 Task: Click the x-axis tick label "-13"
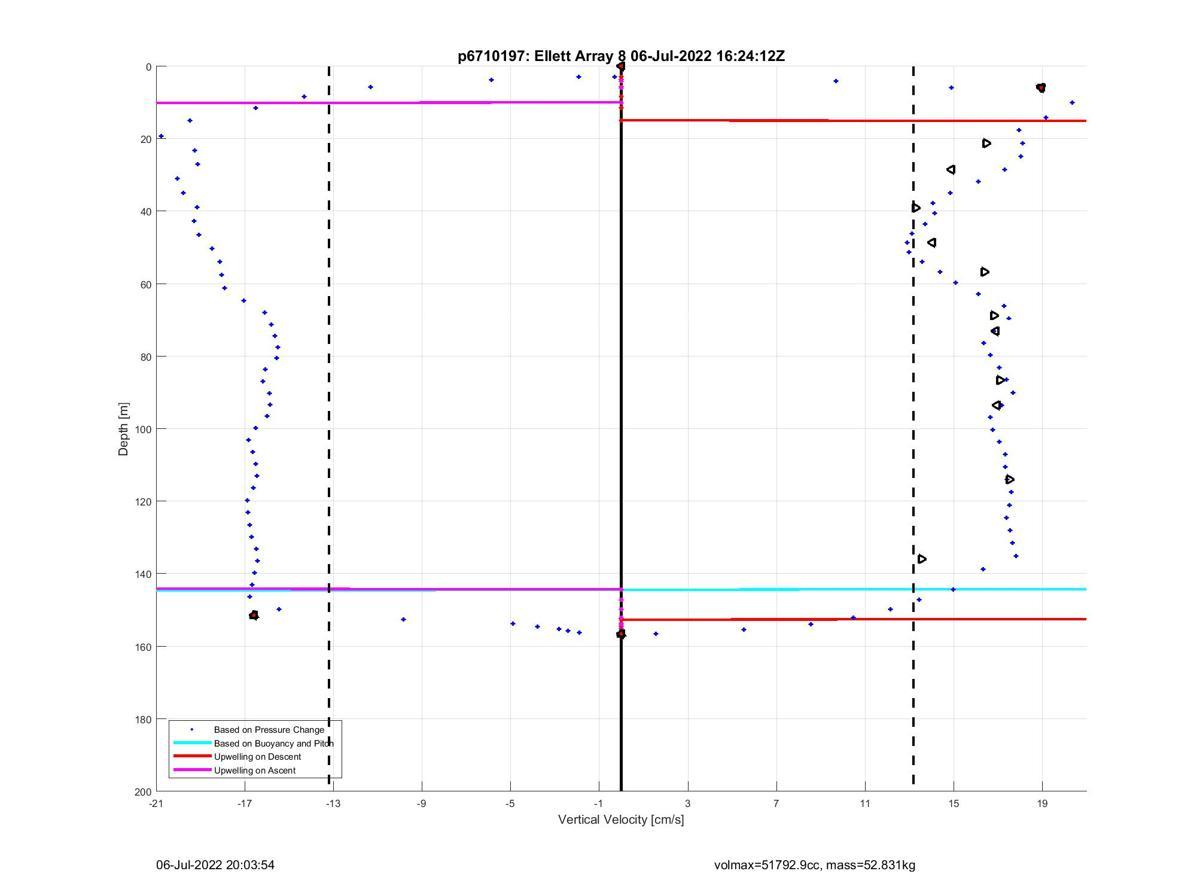coord(333,803)
